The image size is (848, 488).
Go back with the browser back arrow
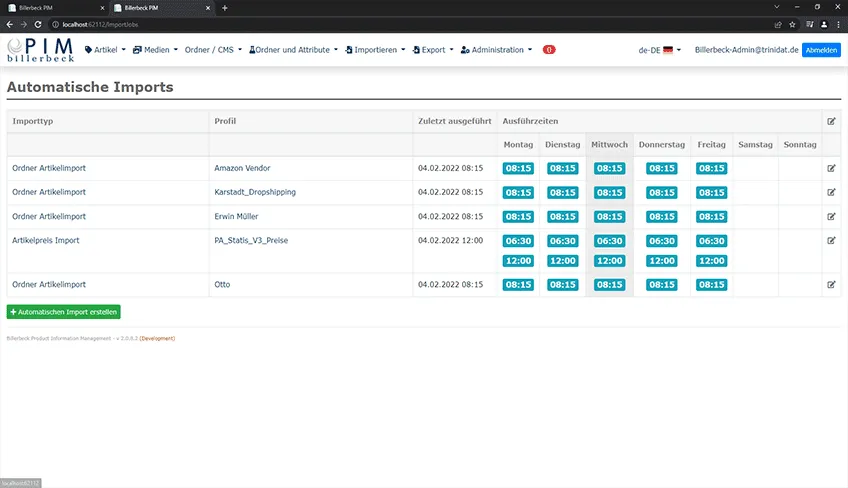(x=9, y=24)
